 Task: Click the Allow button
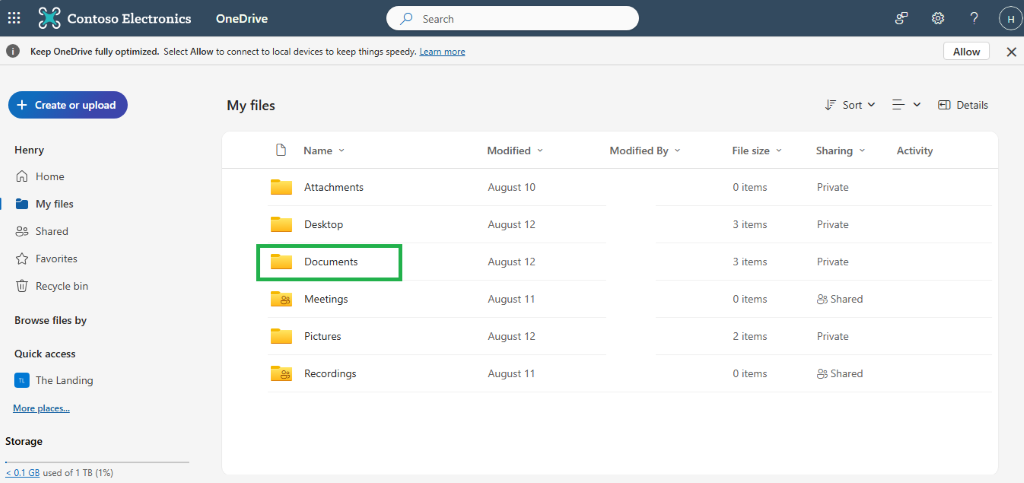coord(966,52)
